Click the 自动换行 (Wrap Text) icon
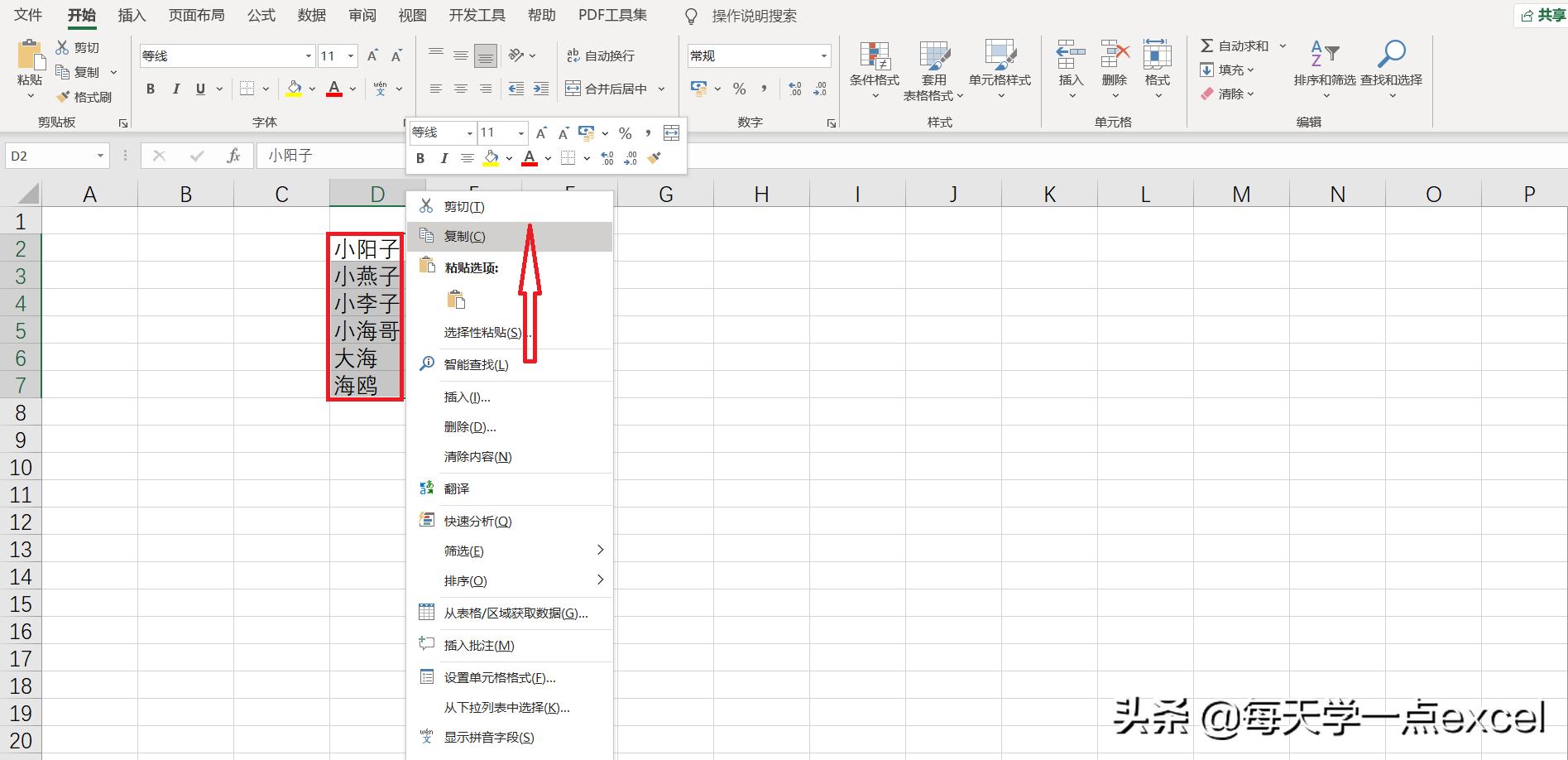The width and height of the screenshot is (1568, 760). tap(573, 55)
